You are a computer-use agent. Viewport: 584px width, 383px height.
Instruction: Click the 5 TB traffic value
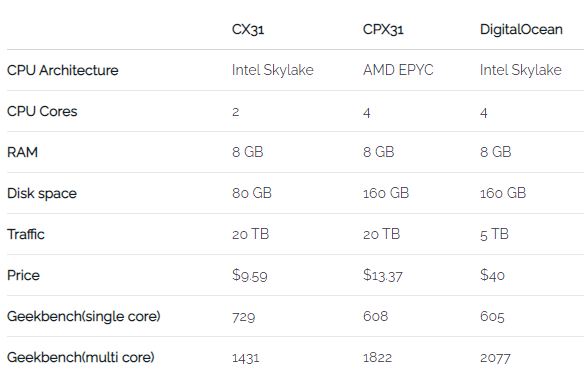494,234
